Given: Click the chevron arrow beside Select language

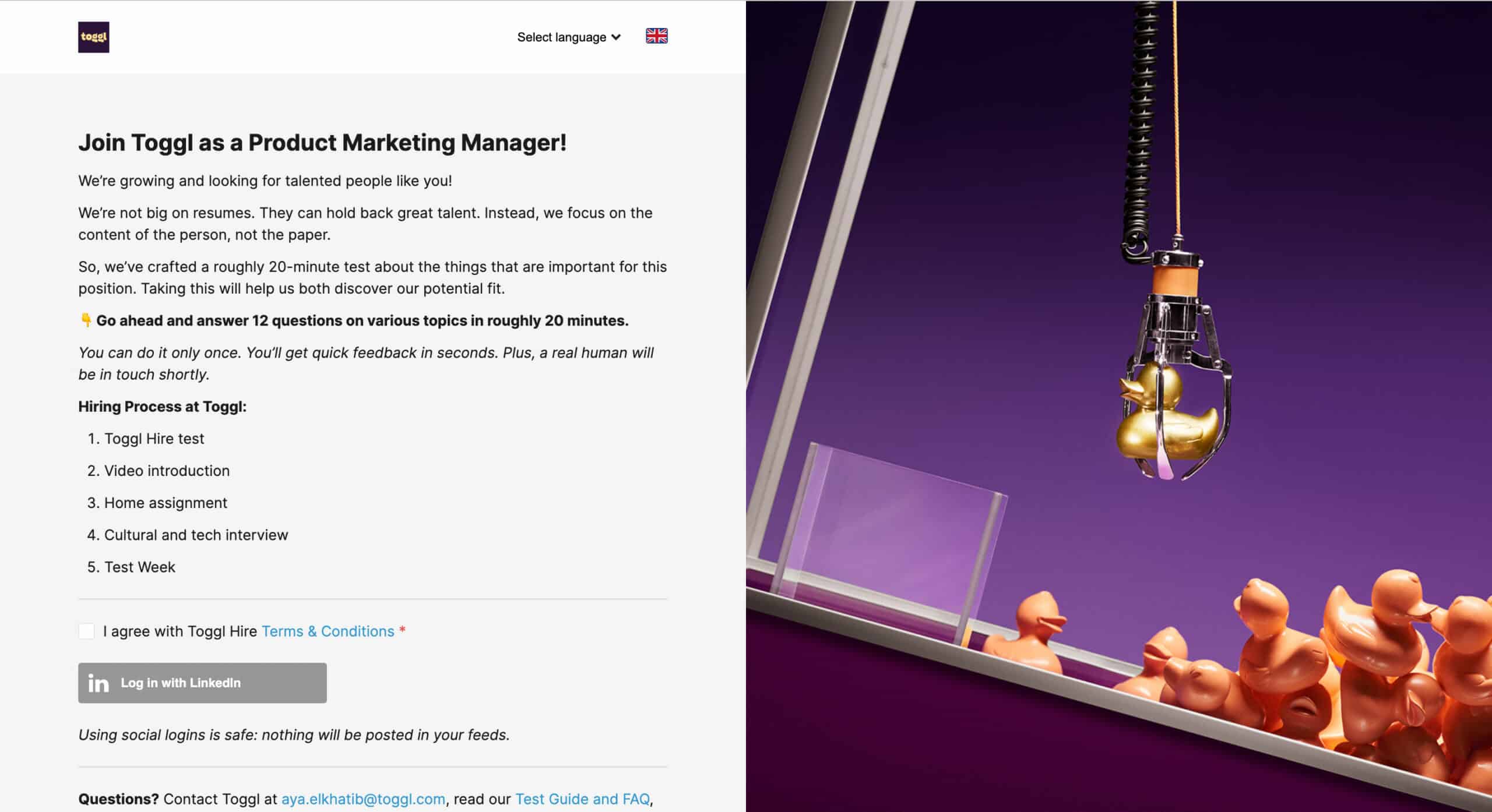Looking at the screenshot, I should pyautogui.click(x=616, y=37).
